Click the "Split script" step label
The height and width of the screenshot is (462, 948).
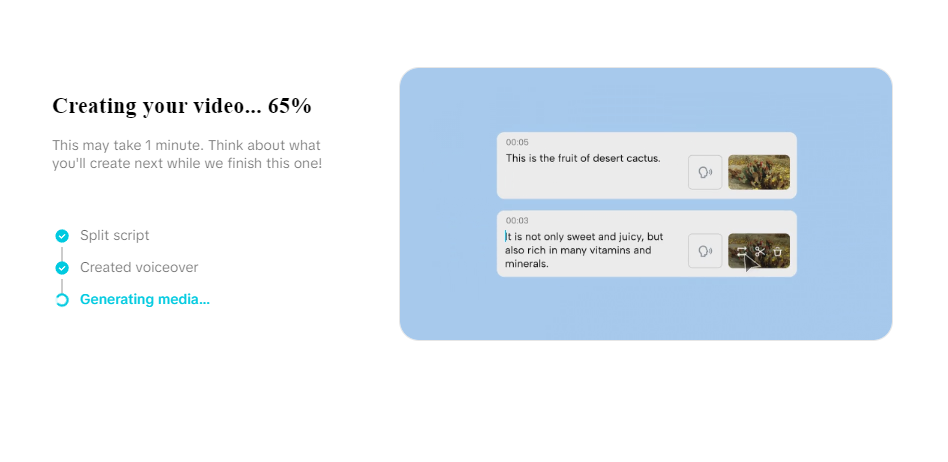[x=115, y=236]
